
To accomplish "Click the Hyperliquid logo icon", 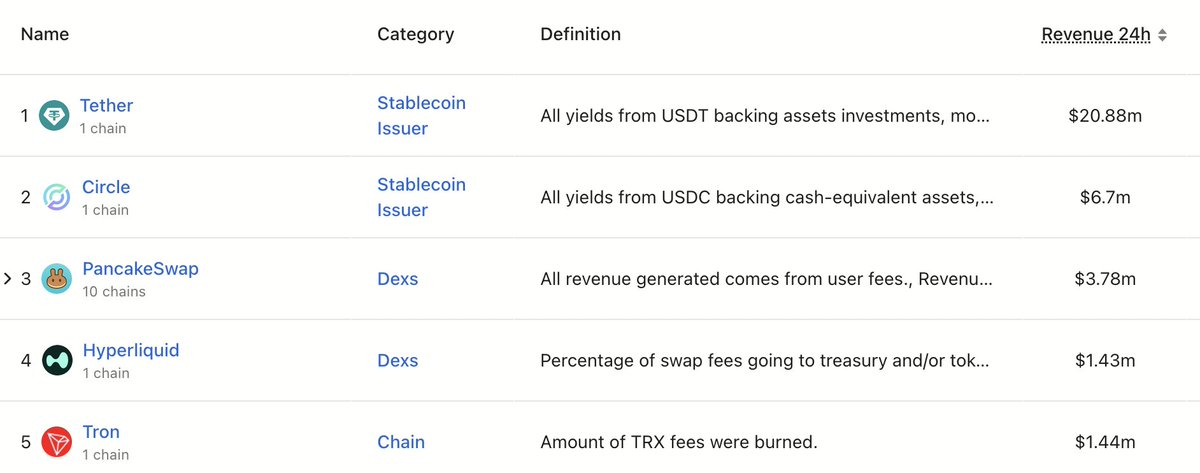I will 56,361.
